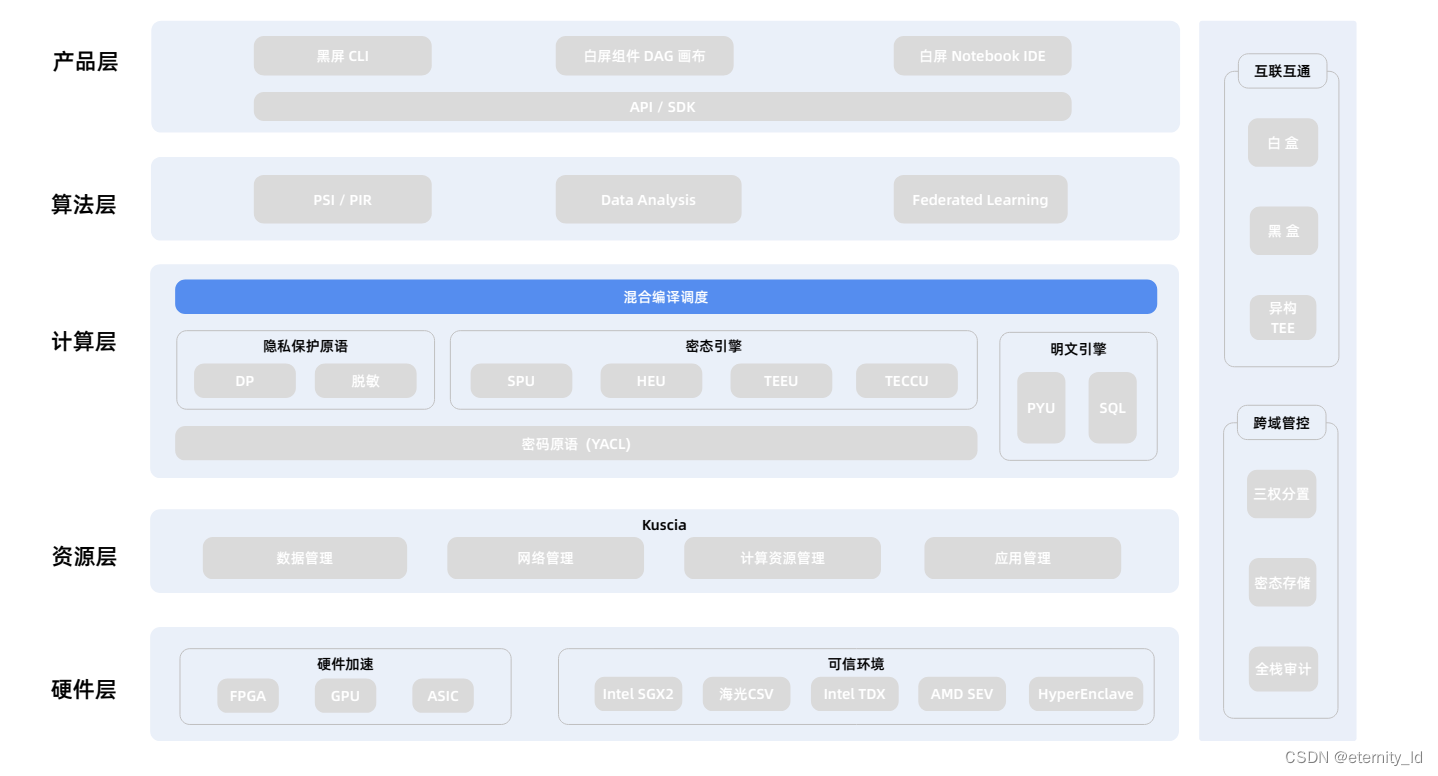Click the 三权分置 box
1438x776 pixels.
(x=1281, y=494)
